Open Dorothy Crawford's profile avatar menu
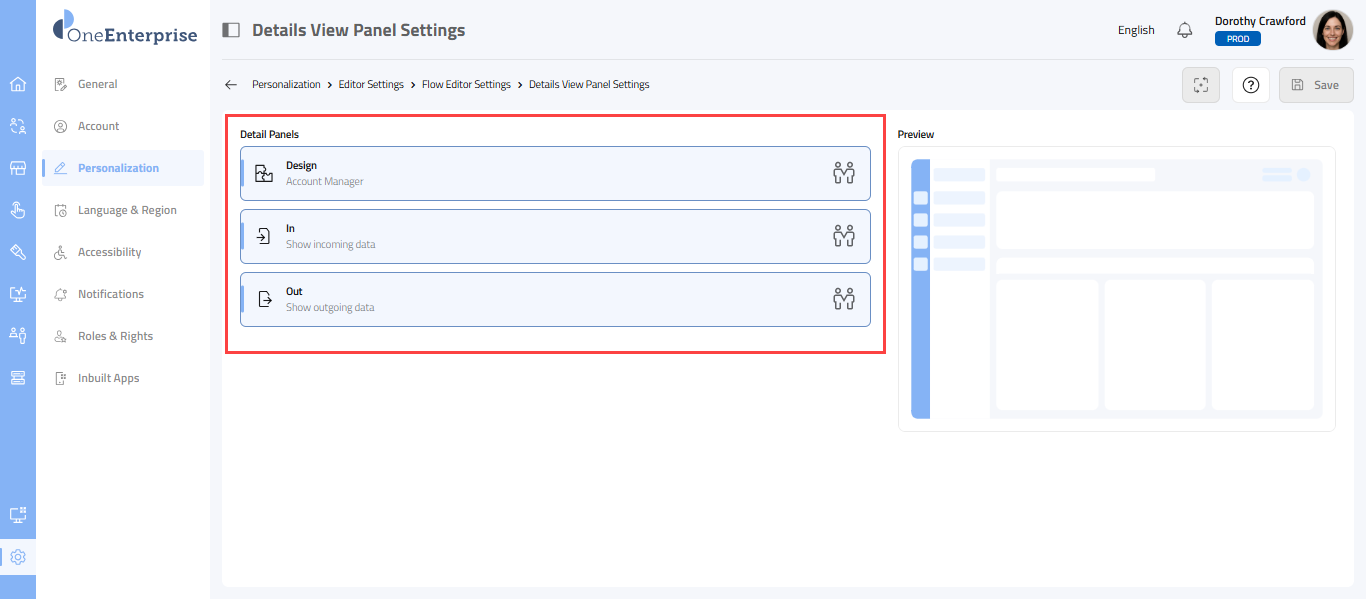The image size is (1366, 599). [x=1332, y=30]
